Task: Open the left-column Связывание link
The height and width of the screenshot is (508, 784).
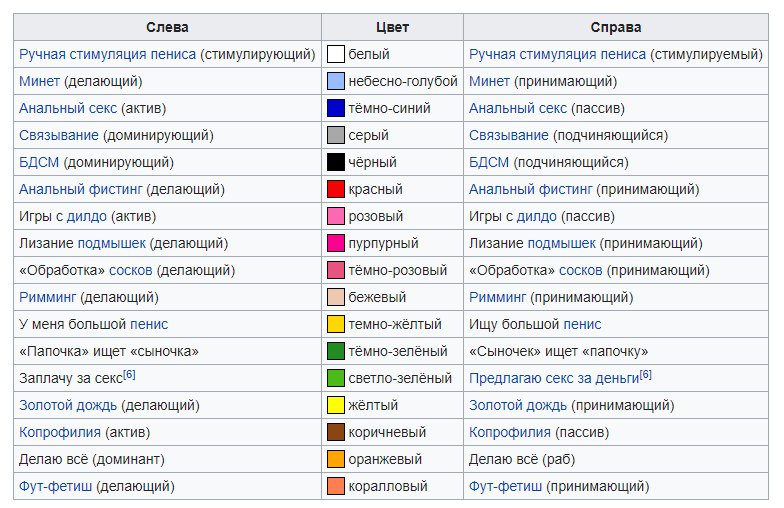Action: click(x=59, y=135)
